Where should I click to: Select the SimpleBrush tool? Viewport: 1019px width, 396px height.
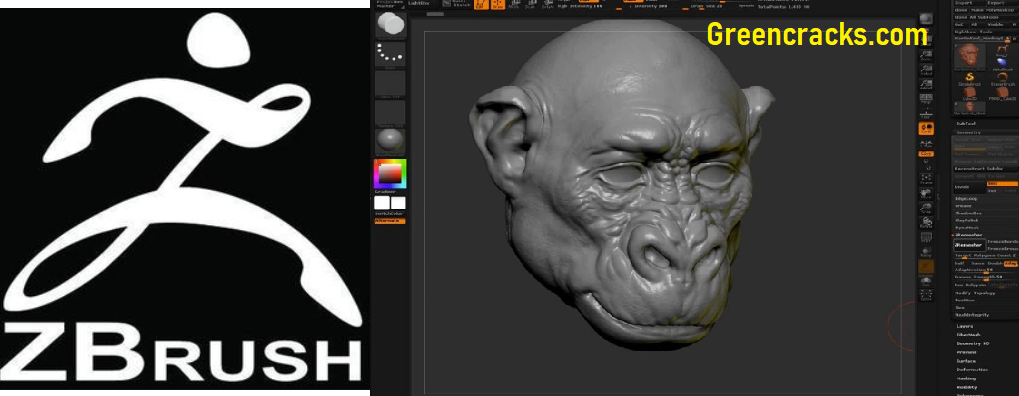[x=969, y=79]
